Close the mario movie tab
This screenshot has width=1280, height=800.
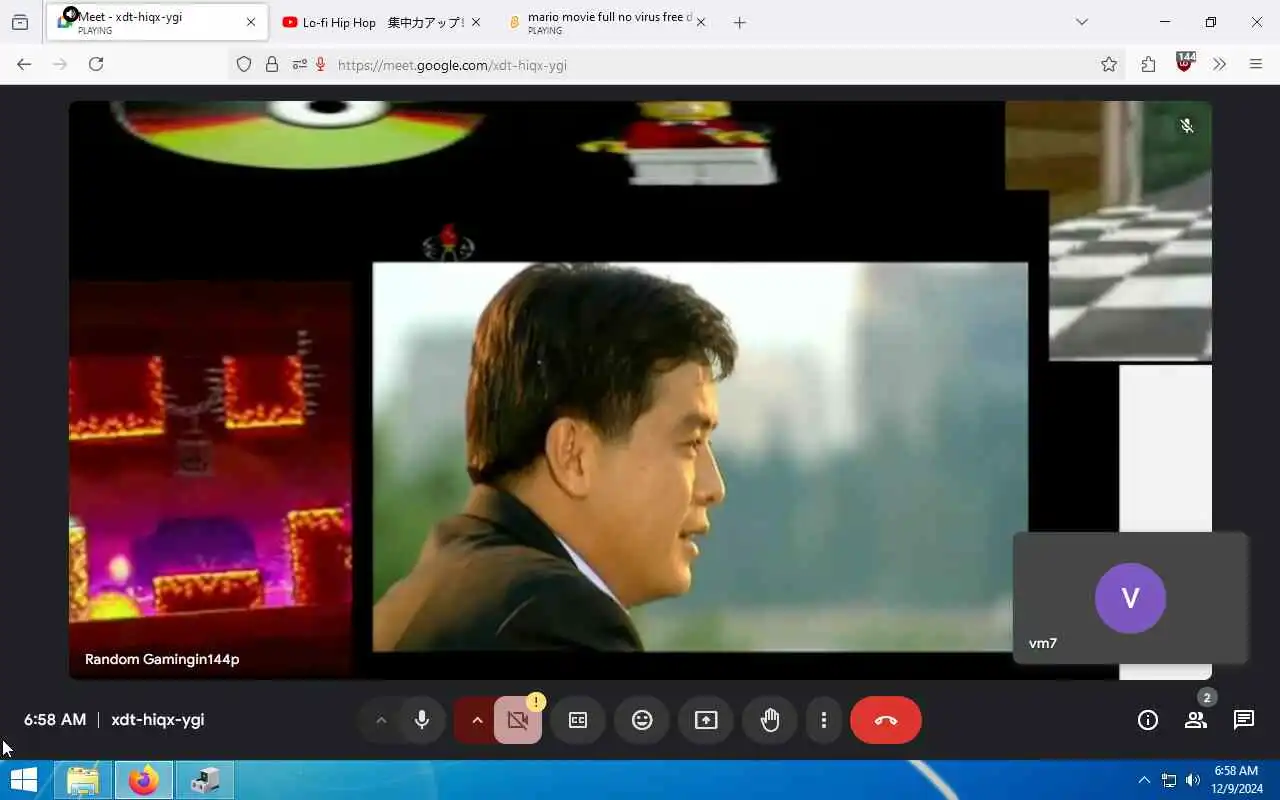click(701, 22)
